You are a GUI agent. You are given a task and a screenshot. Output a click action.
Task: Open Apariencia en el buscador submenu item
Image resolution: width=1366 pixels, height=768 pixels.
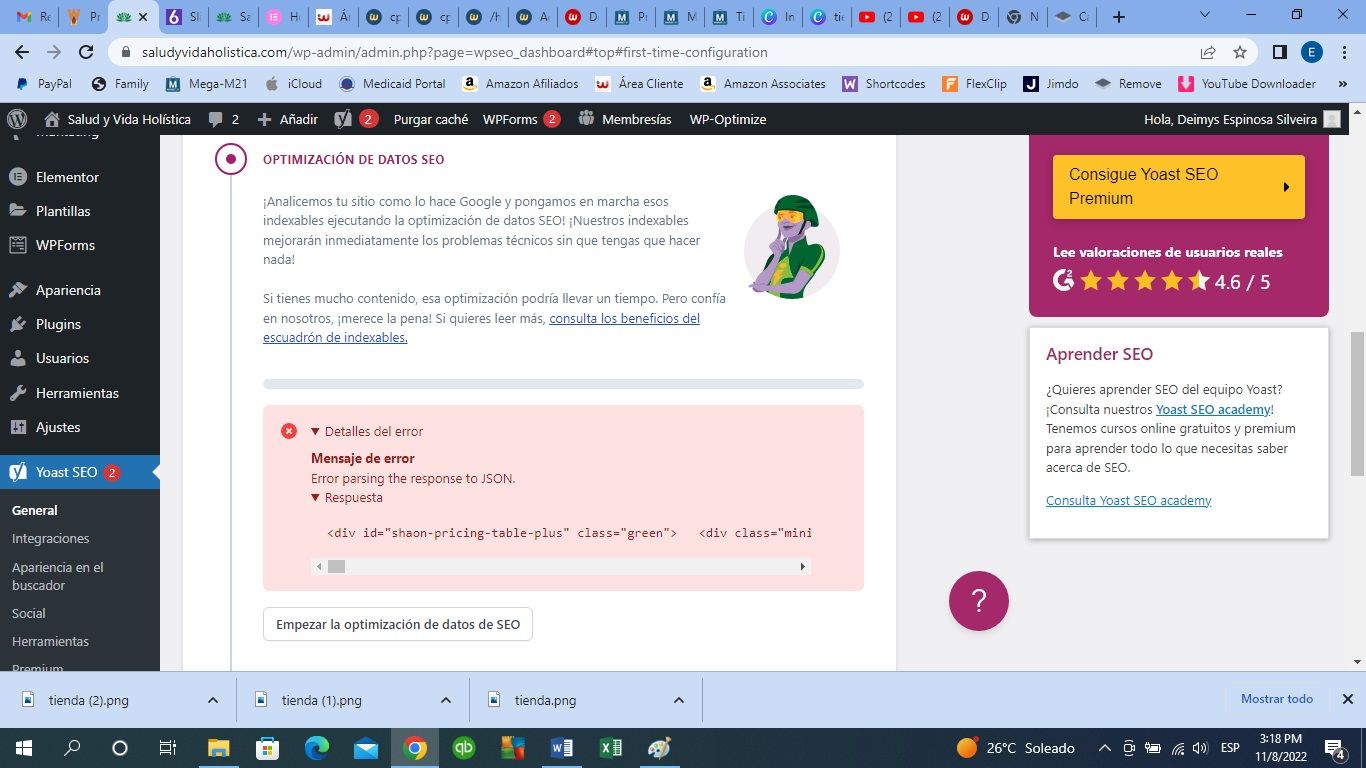click(x=58, y=576)
